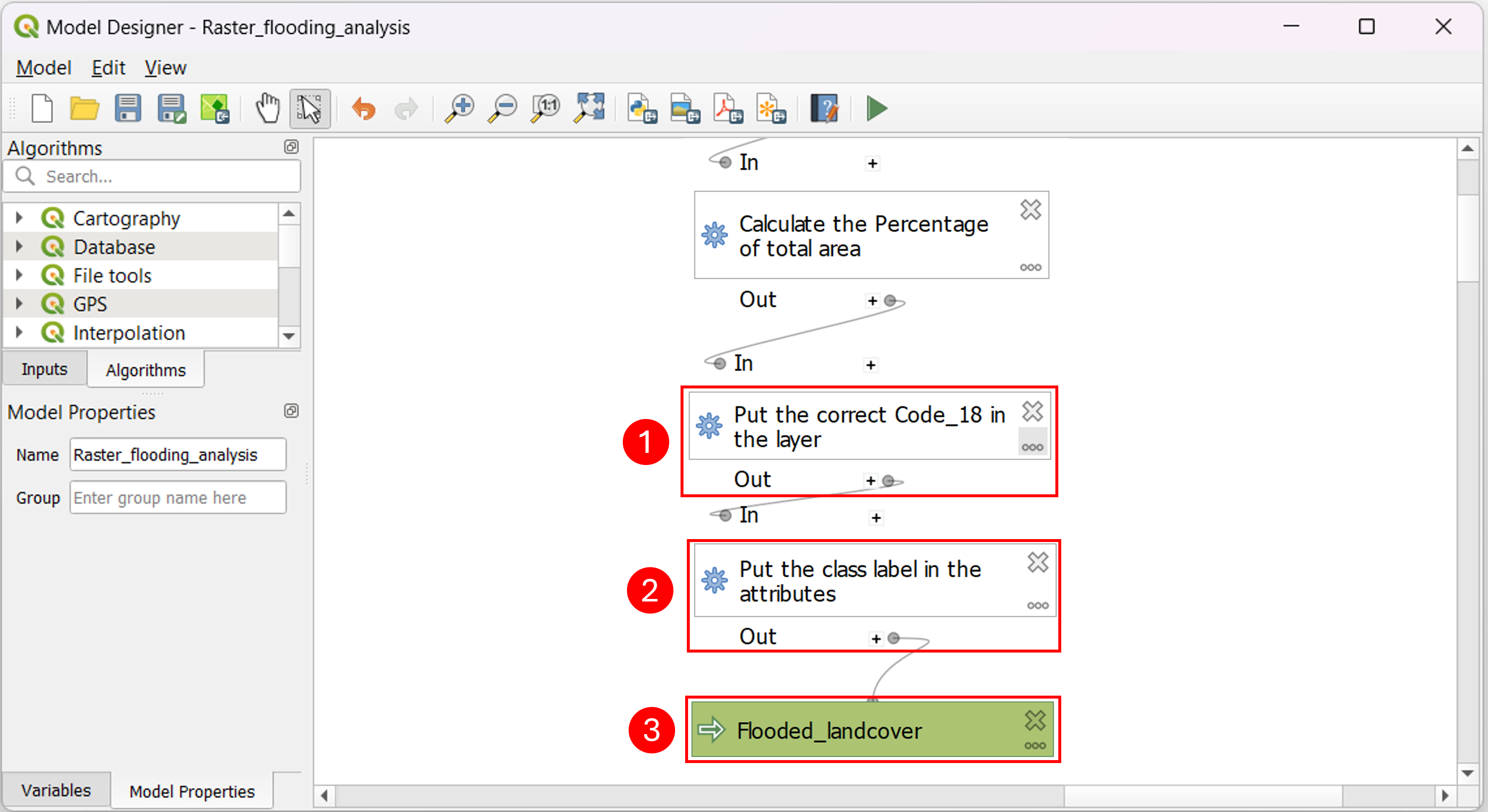Export model as image
1488x812 pixels.
click(685, 108)
